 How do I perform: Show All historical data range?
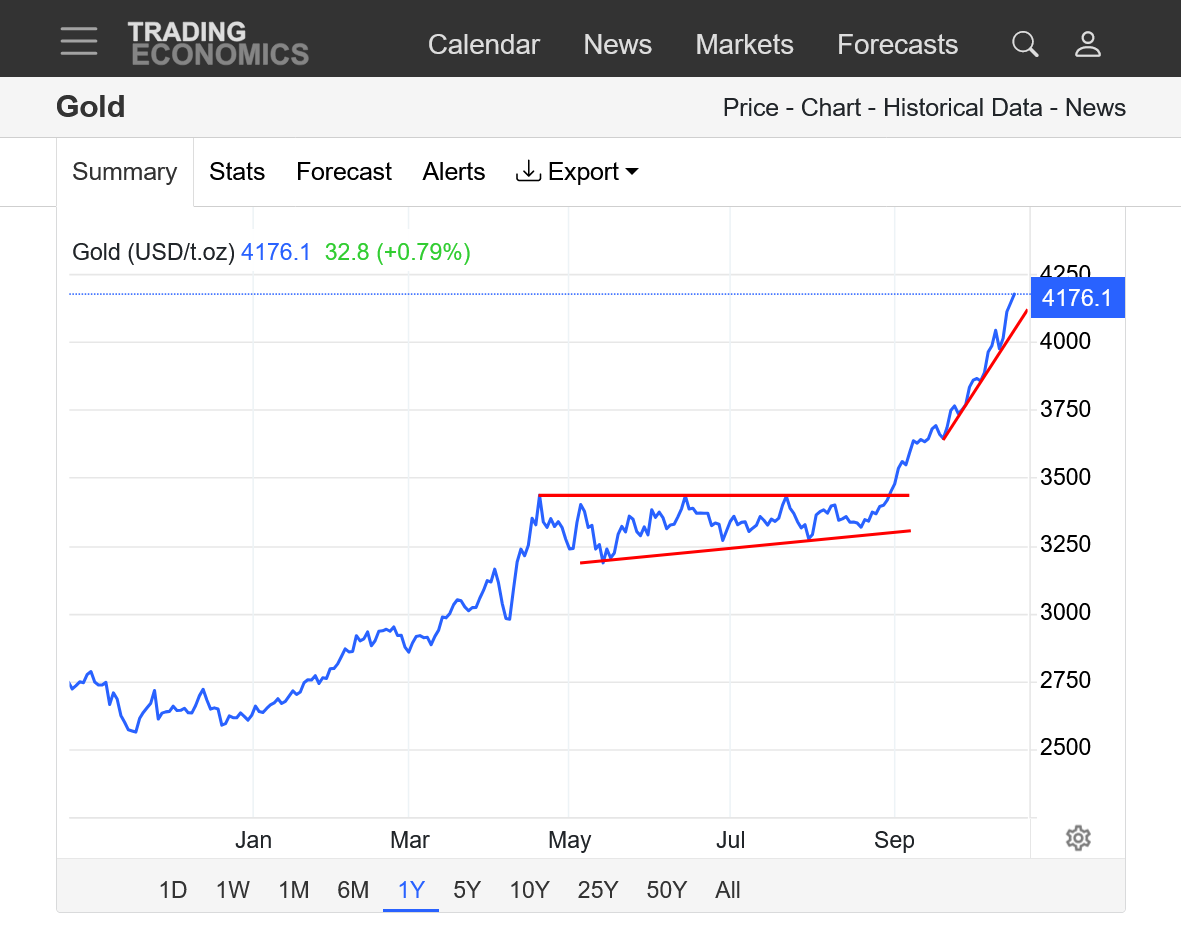click(x=728, y=890)
